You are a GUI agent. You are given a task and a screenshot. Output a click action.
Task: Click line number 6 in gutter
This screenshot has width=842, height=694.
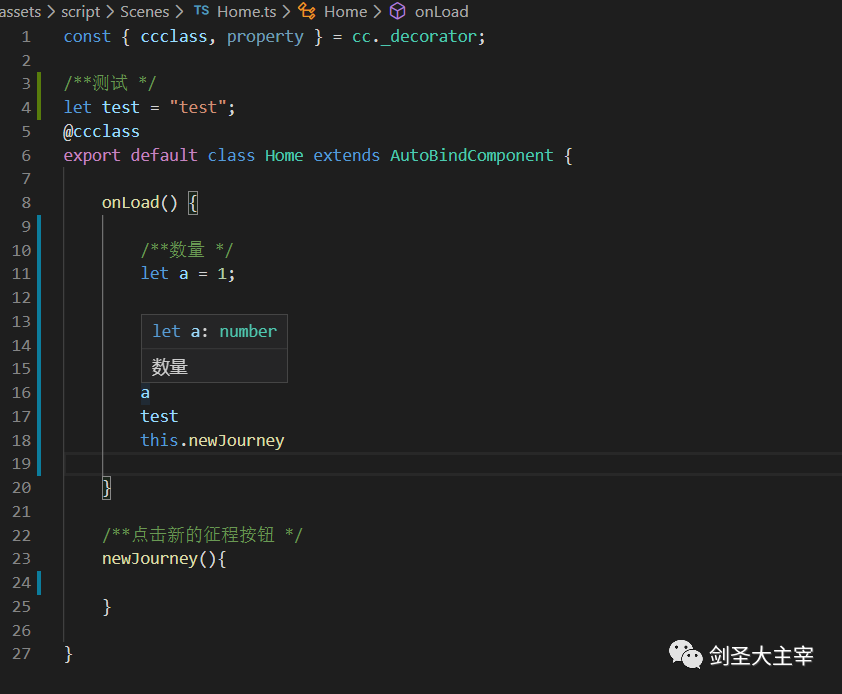tap(26, 156)
